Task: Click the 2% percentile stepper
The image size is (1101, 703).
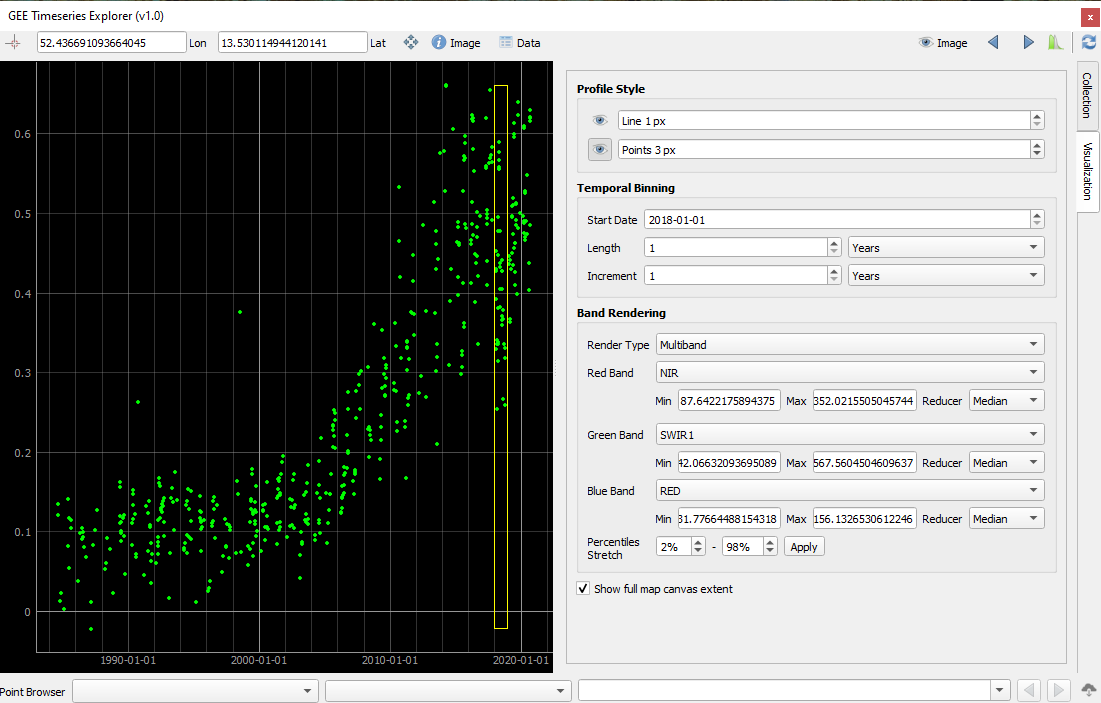Action: [x=698, y=547]
